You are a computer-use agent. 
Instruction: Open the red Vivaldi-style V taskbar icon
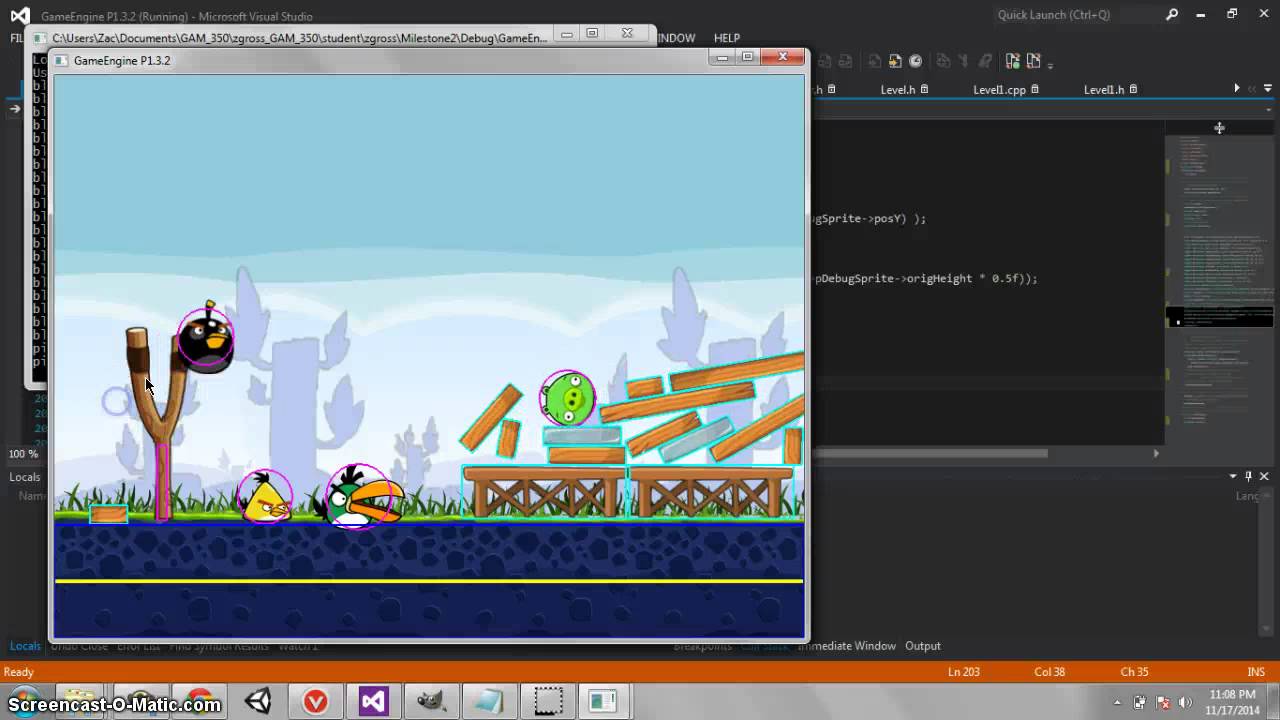pyautogui.click(x=316, y=701)
